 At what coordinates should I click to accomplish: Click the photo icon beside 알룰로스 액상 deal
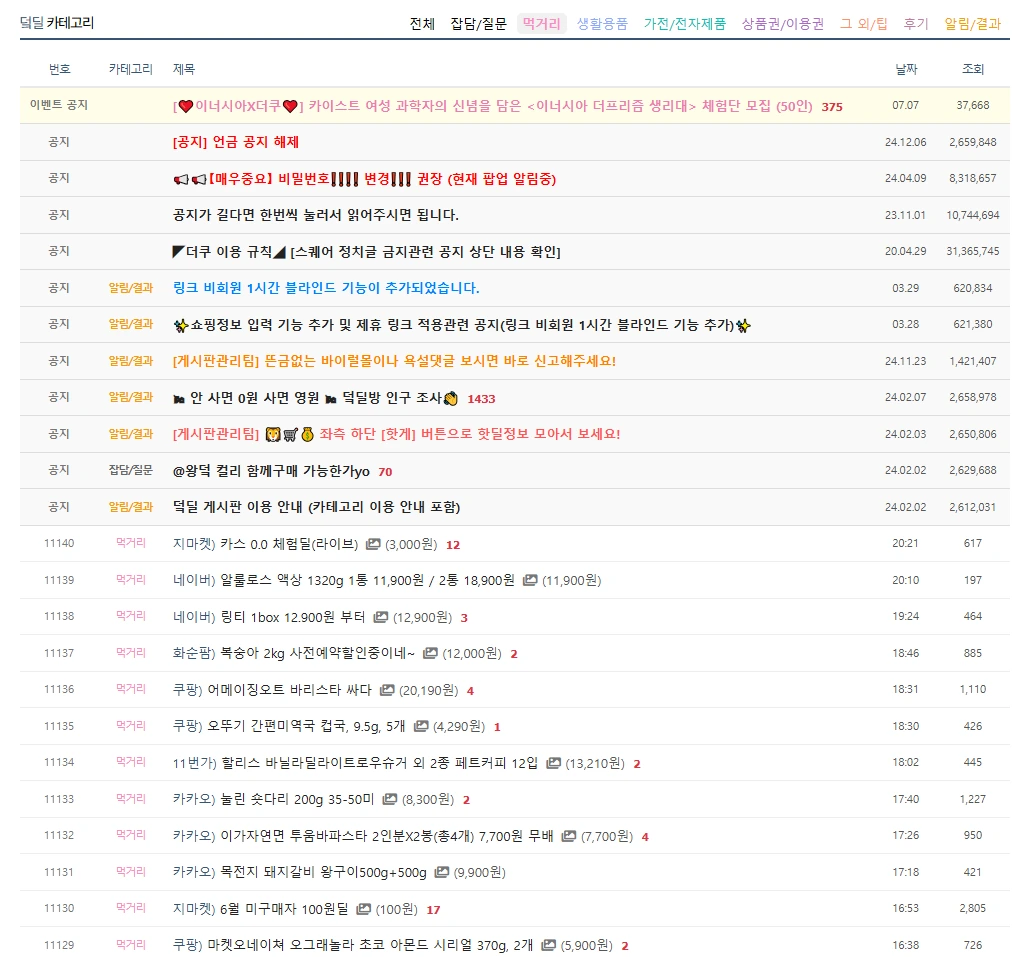click(x=529, y=581)
